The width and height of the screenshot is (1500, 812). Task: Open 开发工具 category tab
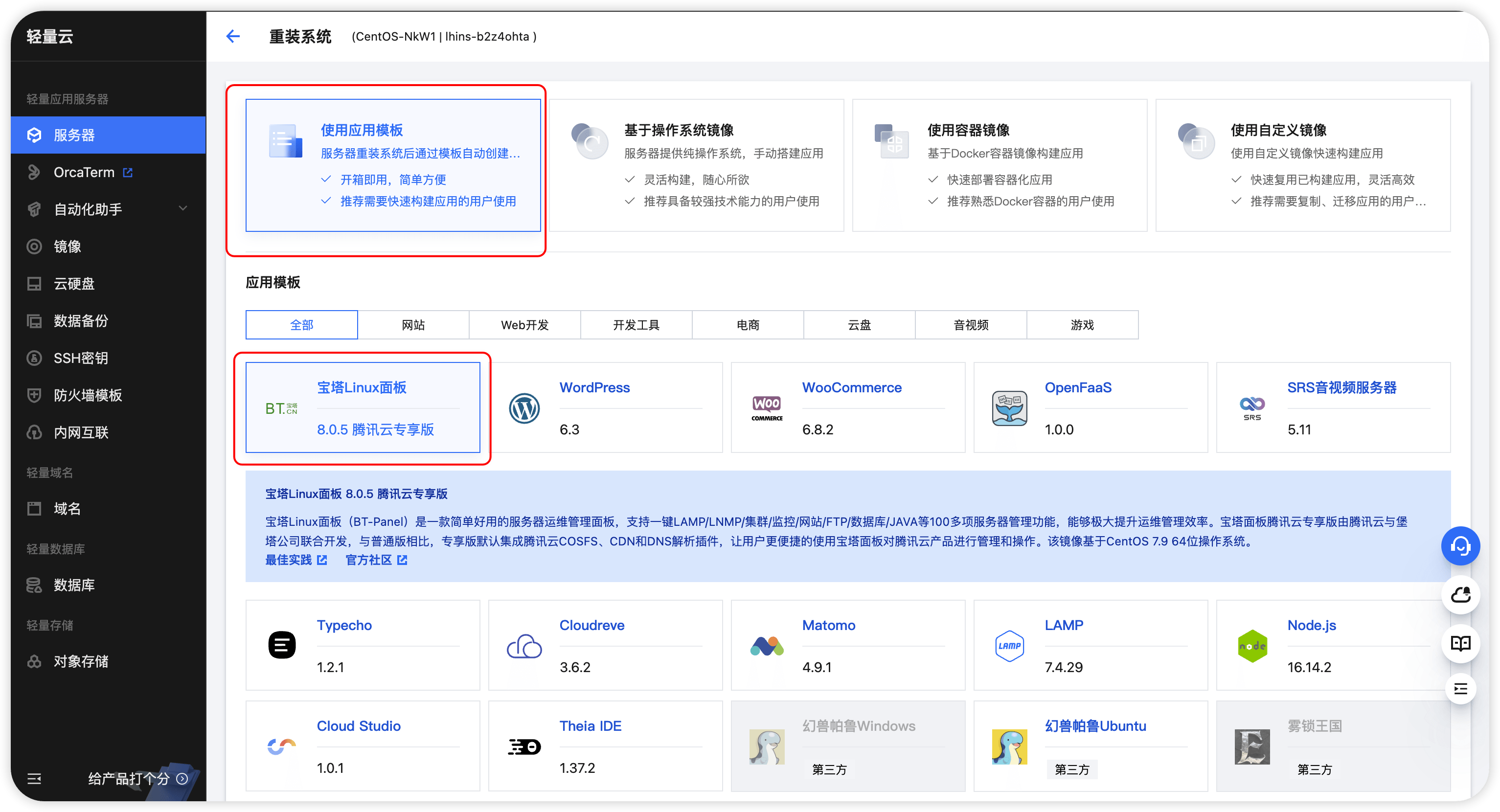point(636,325)
